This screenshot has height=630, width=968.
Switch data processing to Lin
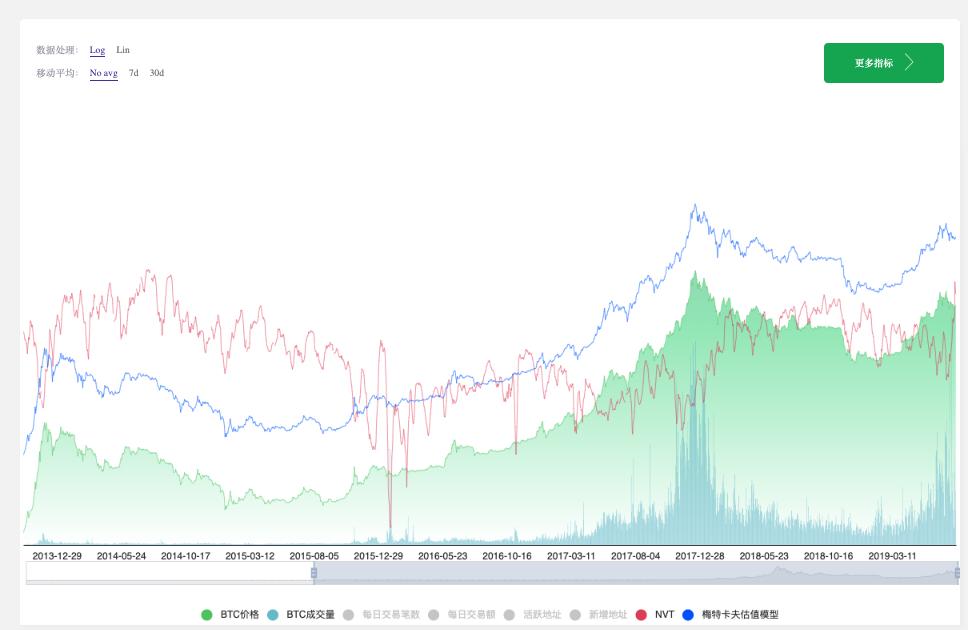123,50
